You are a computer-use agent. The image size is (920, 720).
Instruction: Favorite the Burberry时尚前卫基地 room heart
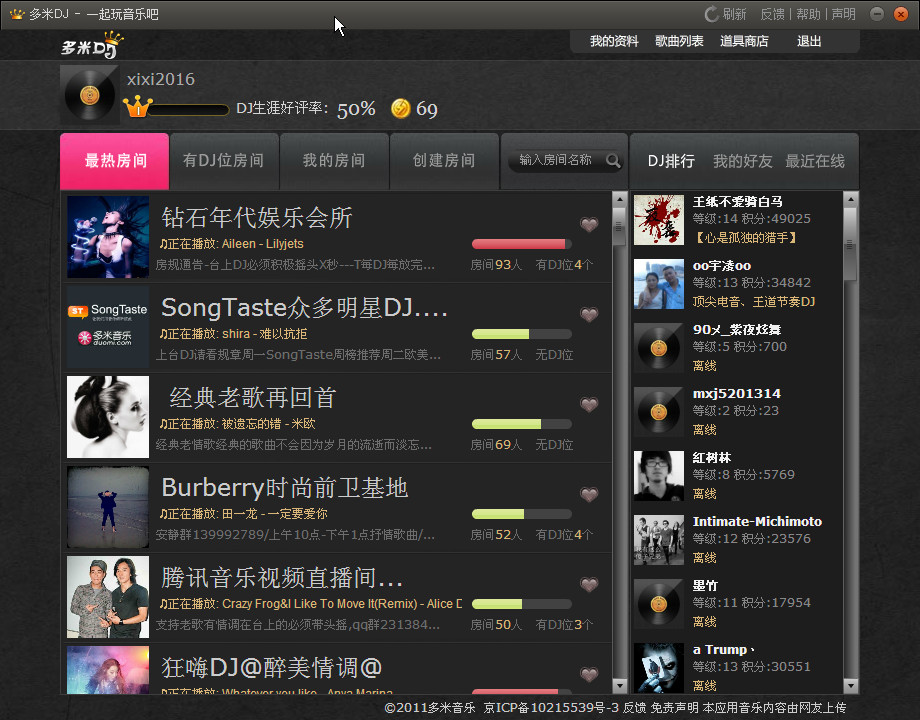coord(589,494)
